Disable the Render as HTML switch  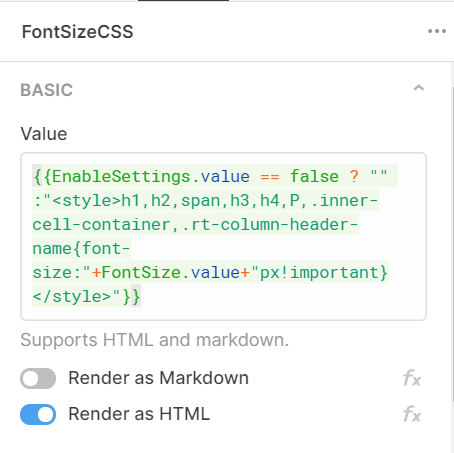pyautogui.click(x=38, y=414)
